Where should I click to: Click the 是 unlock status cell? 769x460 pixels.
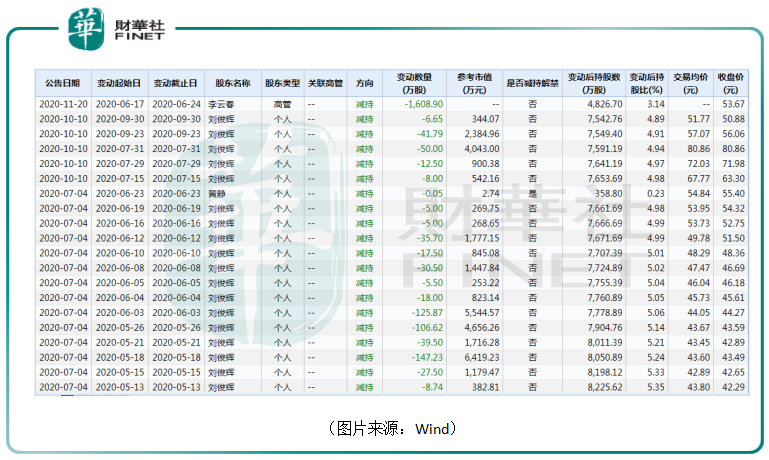[x=533, y=193]
